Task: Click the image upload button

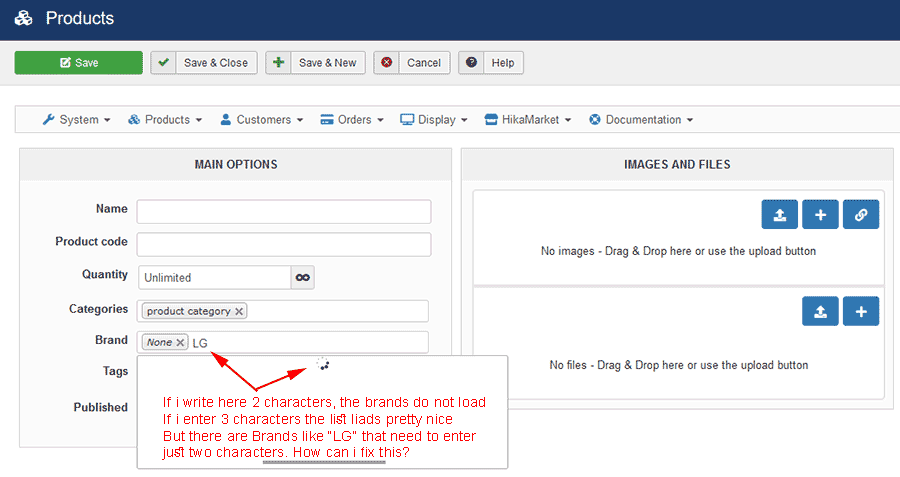Action: coord(779,215)
